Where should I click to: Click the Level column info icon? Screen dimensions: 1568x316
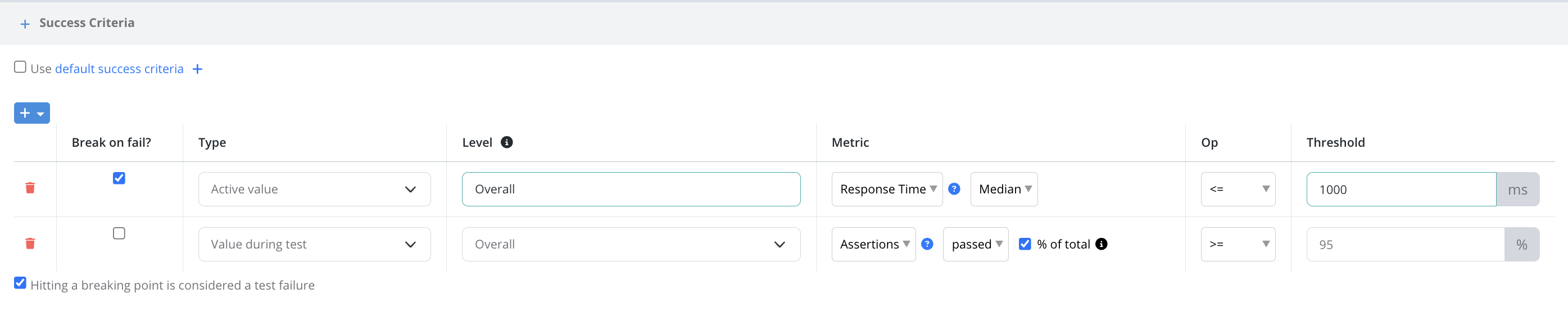click(x=506, y=142)
